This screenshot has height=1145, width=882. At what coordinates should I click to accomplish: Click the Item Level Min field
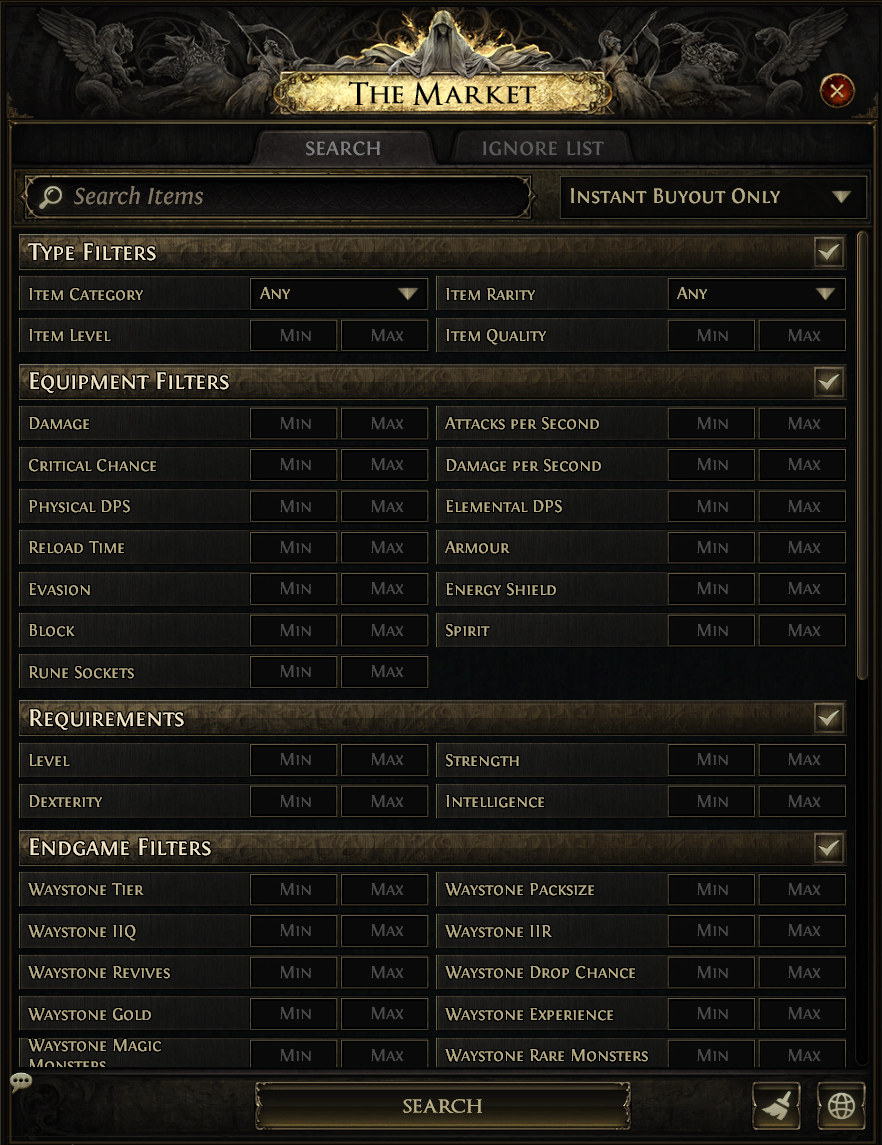(295, 335)
